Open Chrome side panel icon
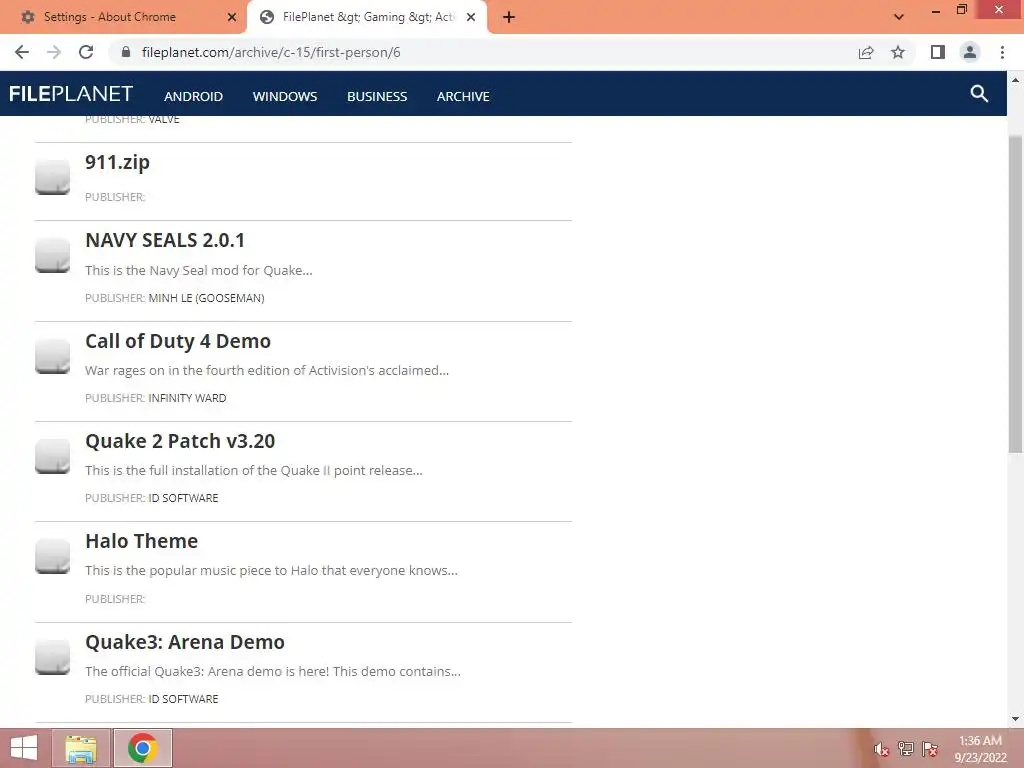 pos(938,52)
